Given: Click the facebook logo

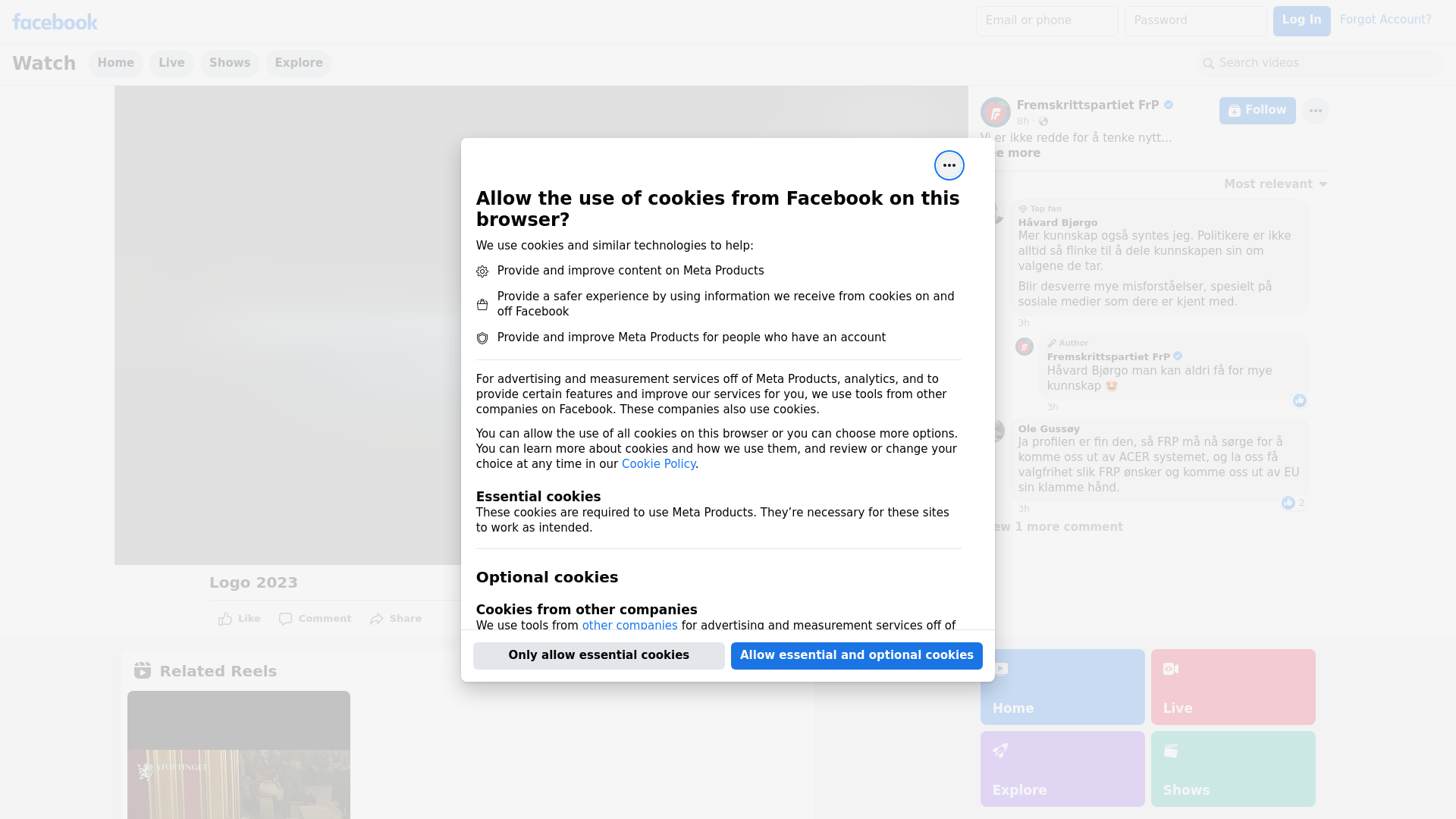Looking at the screenshot, I should pos(55,21).
